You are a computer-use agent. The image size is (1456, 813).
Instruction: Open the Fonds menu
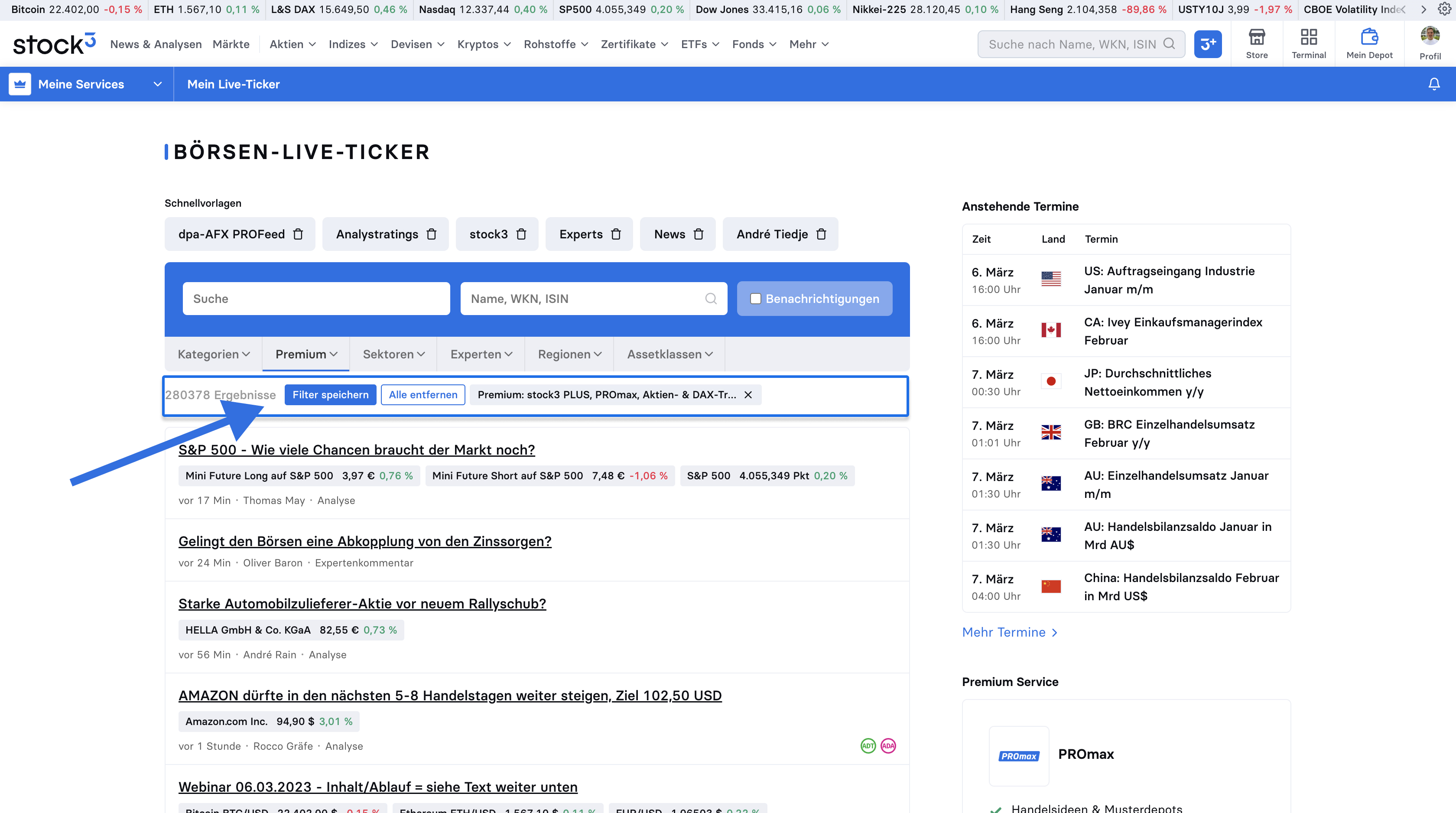coord(754,44)
